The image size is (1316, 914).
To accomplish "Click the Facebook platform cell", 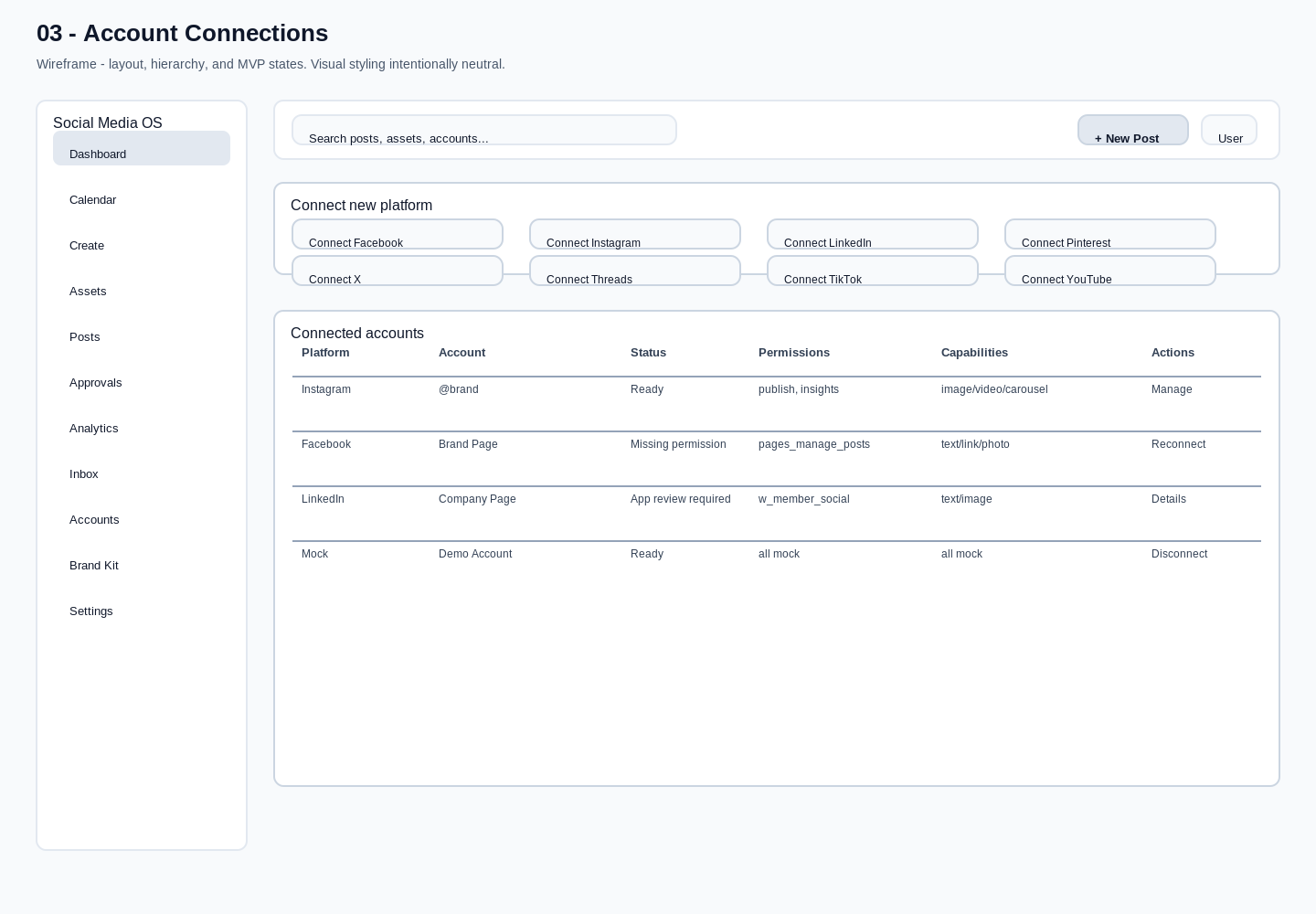I will click(x=326, y=444).
